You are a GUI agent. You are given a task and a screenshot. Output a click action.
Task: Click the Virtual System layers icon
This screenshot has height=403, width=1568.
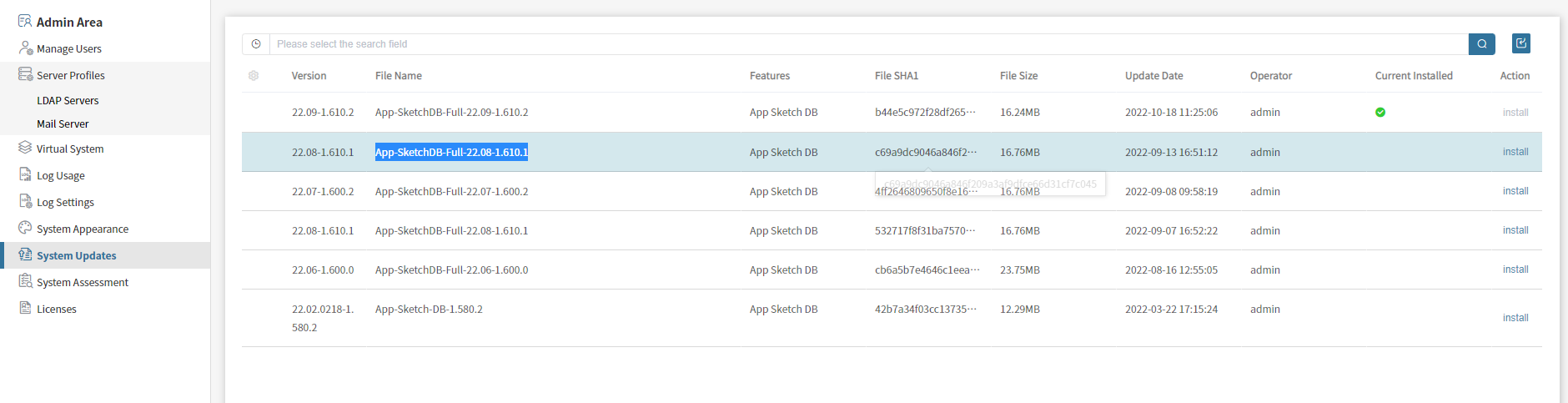(x=25, y=149)
